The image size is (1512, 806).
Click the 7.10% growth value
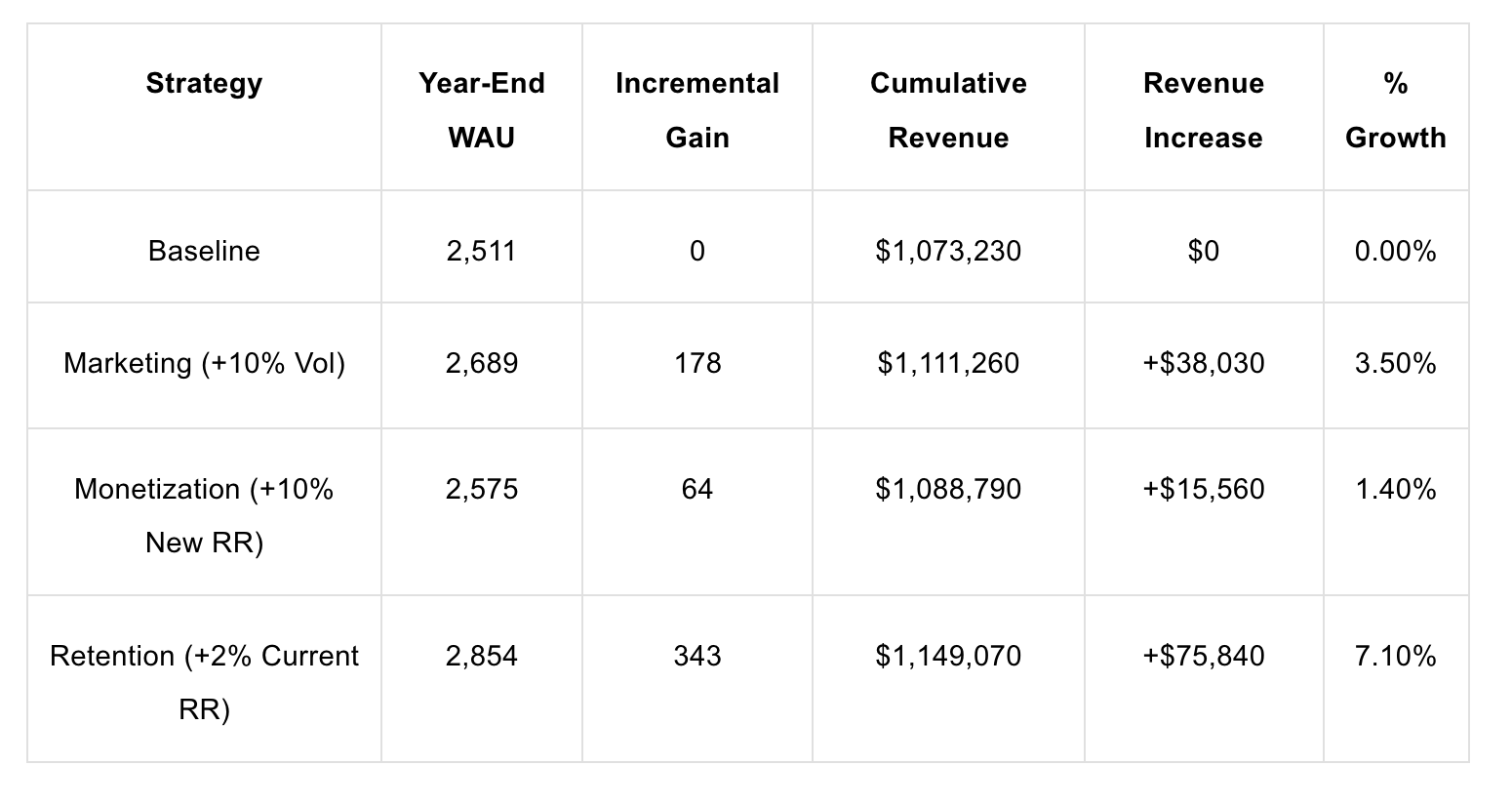(1396, 656)
